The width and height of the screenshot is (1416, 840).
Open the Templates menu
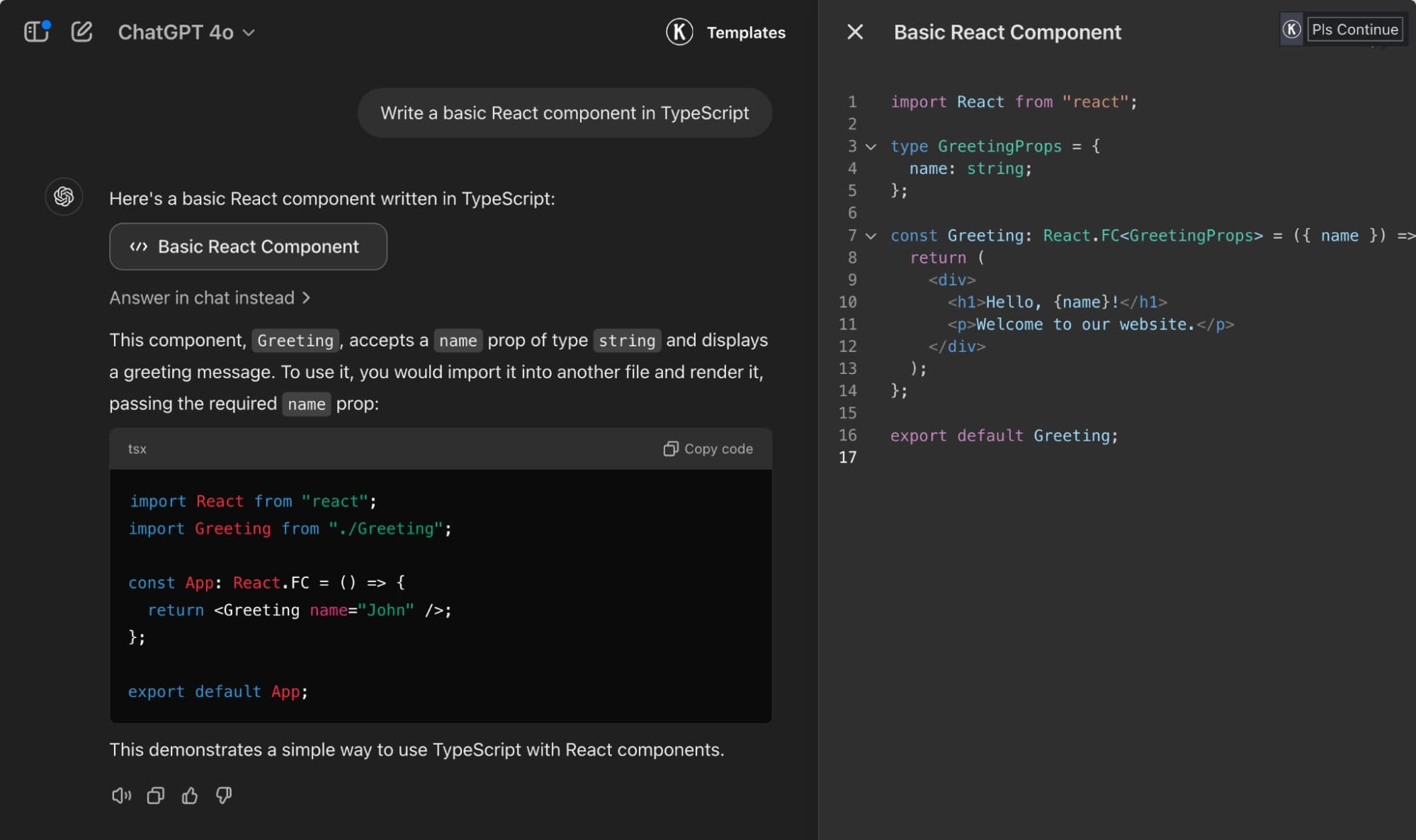745,33
